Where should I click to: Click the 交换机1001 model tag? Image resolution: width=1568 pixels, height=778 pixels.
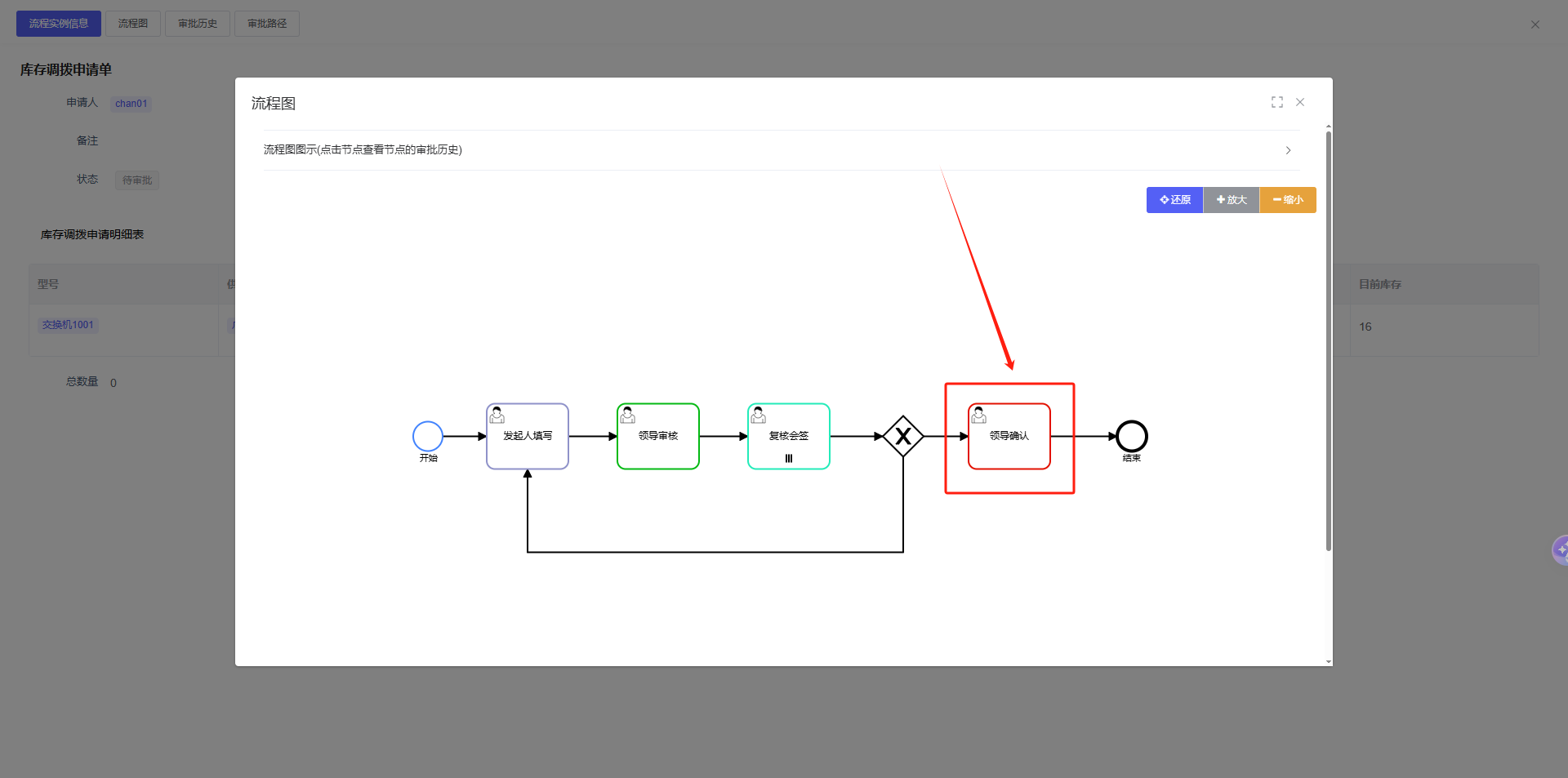click(68, 325)
